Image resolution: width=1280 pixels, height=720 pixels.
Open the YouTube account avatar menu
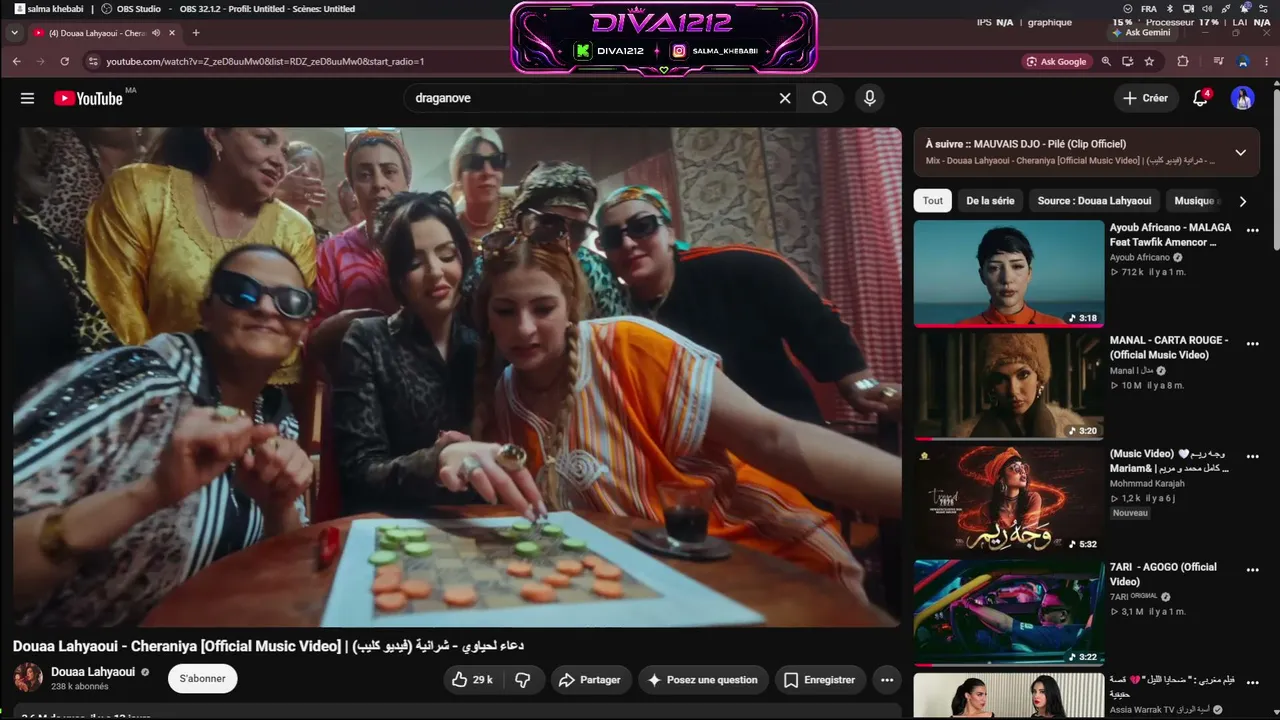1243,98
